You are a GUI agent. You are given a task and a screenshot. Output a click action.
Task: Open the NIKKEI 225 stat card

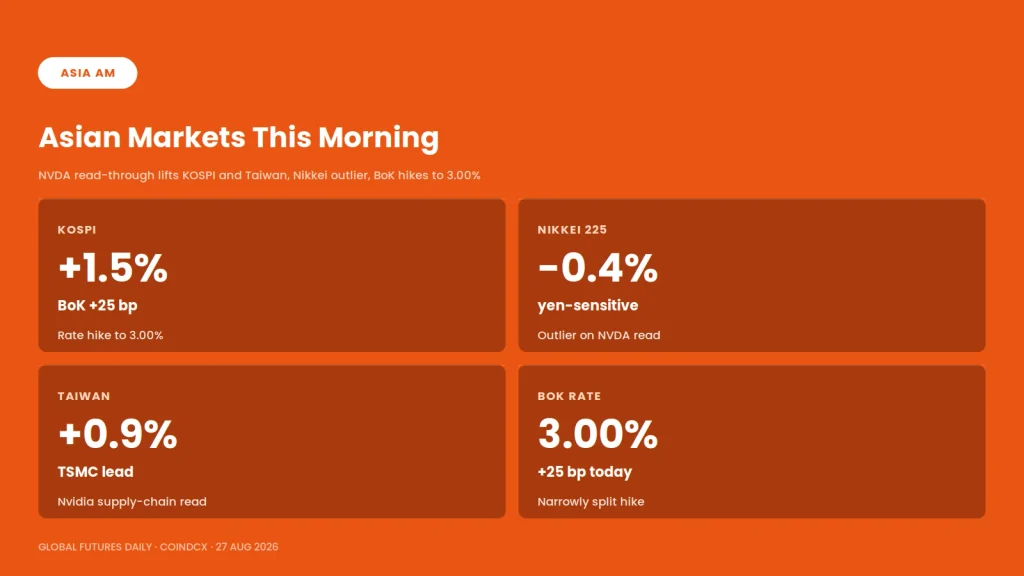(752, 276)
